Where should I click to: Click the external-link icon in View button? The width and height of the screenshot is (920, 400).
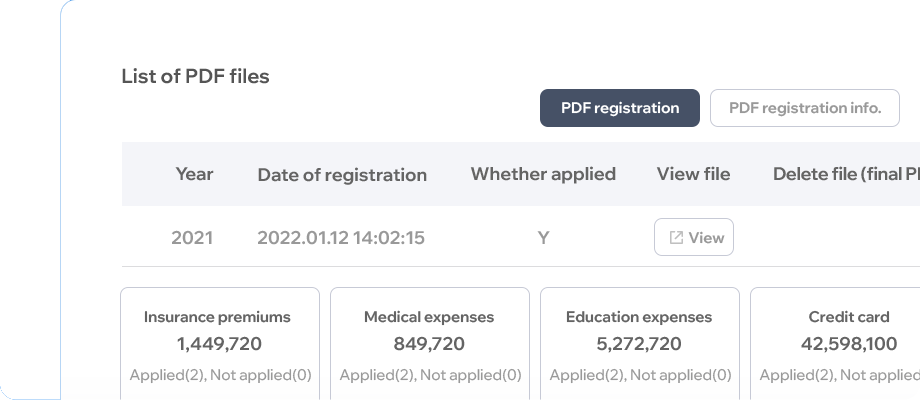click(x=677, y=238)
